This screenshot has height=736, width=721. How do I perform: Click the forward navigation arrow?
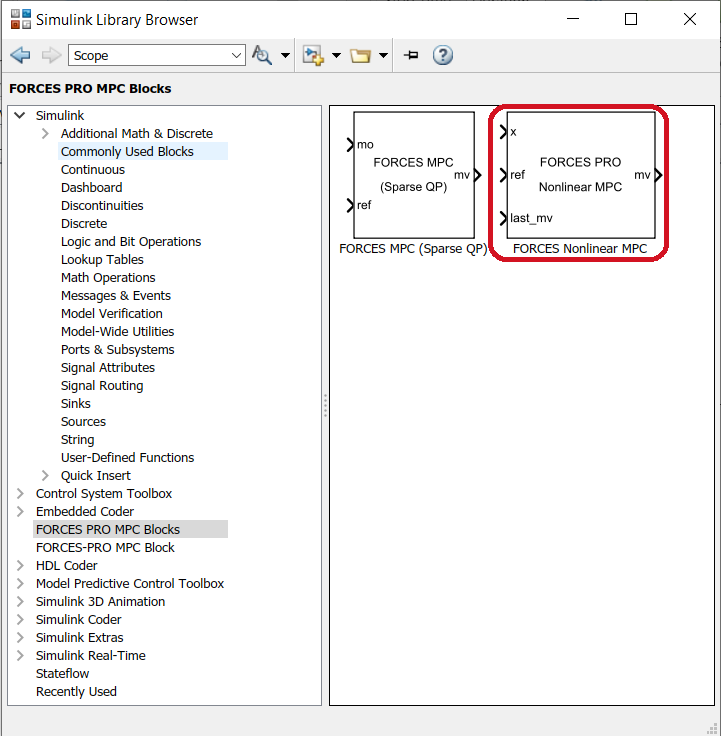coord(50,55)
